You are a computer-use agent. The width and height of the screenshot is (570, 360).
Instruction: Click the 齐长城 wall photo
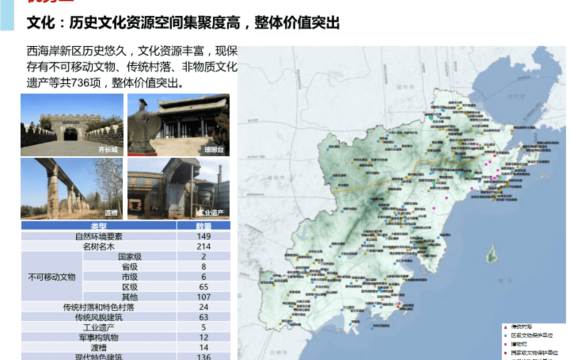point(72,125)
